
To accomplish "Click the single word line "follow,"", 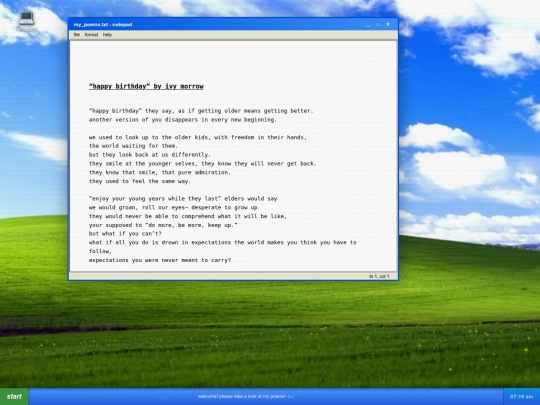I will point(100,251).
